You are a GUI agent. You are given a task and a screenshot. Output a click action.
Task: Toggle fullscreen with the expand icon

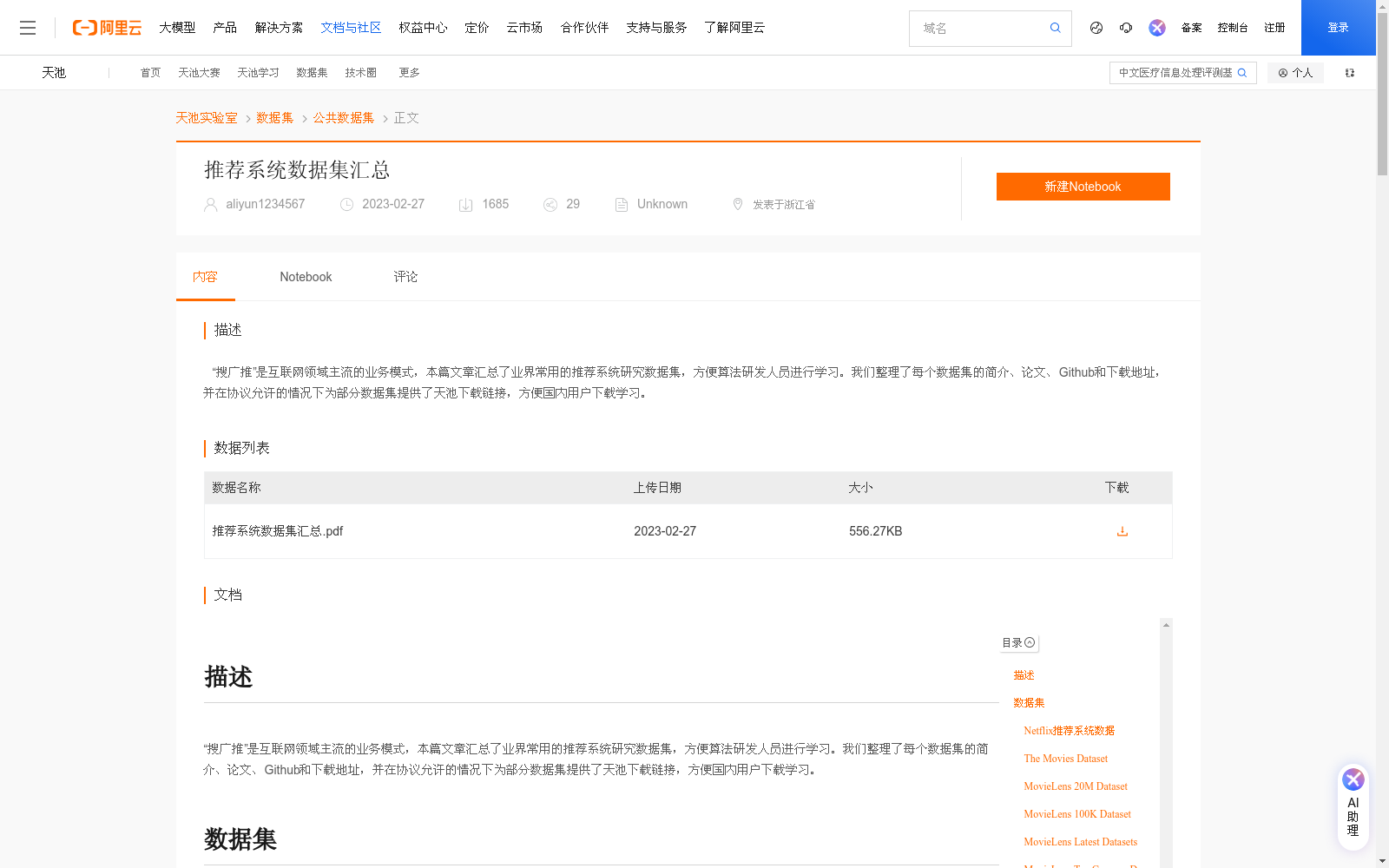1349,73
